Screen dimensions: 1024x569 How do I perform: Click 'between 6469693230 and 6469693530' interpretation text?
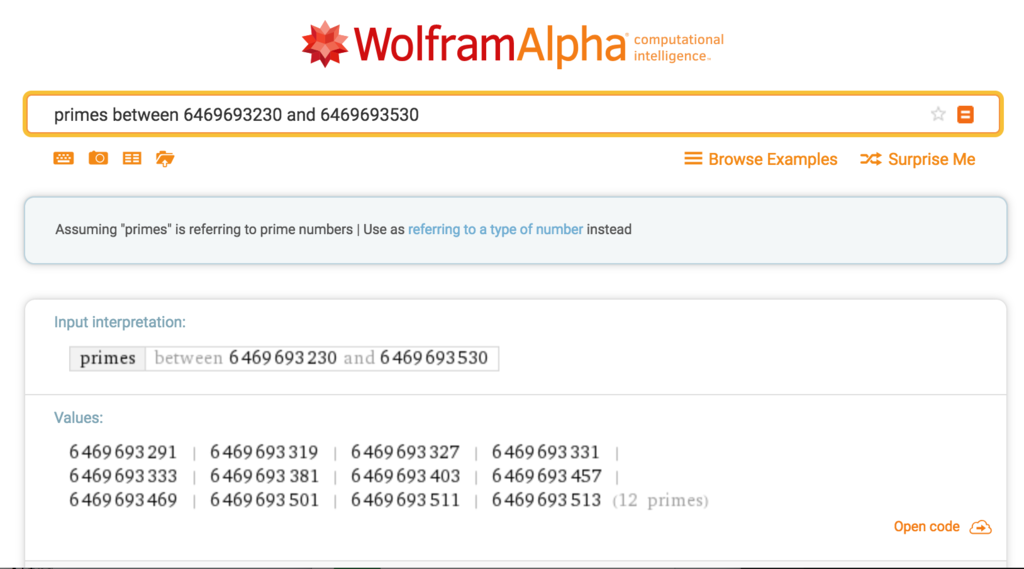coord(321,358)
